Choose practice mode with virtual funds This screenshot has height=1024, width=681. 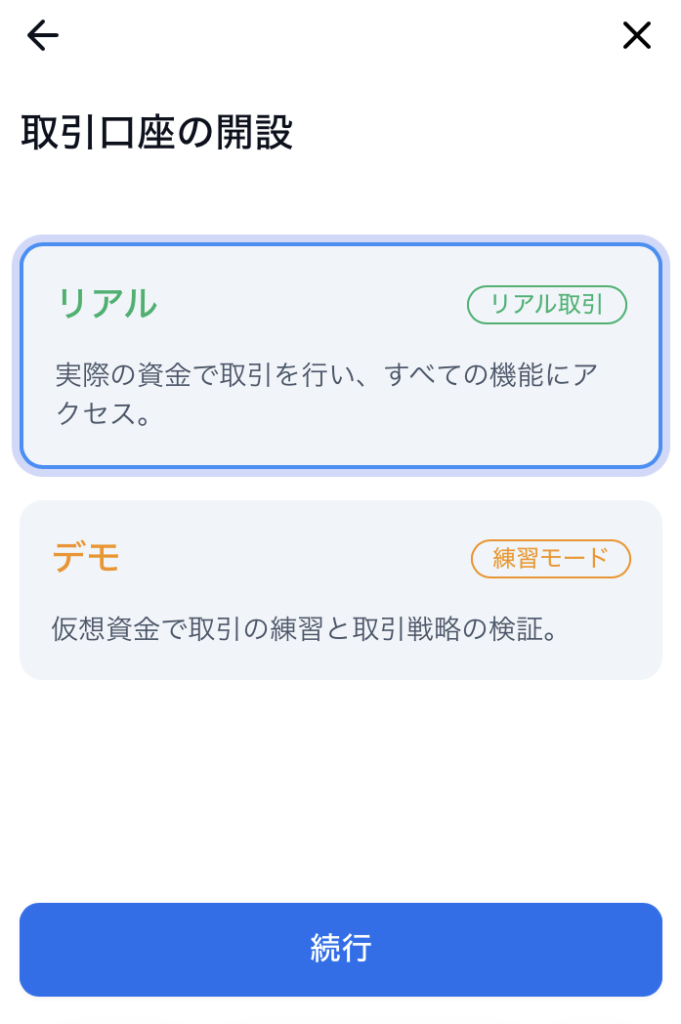click(x=341, y=590)
